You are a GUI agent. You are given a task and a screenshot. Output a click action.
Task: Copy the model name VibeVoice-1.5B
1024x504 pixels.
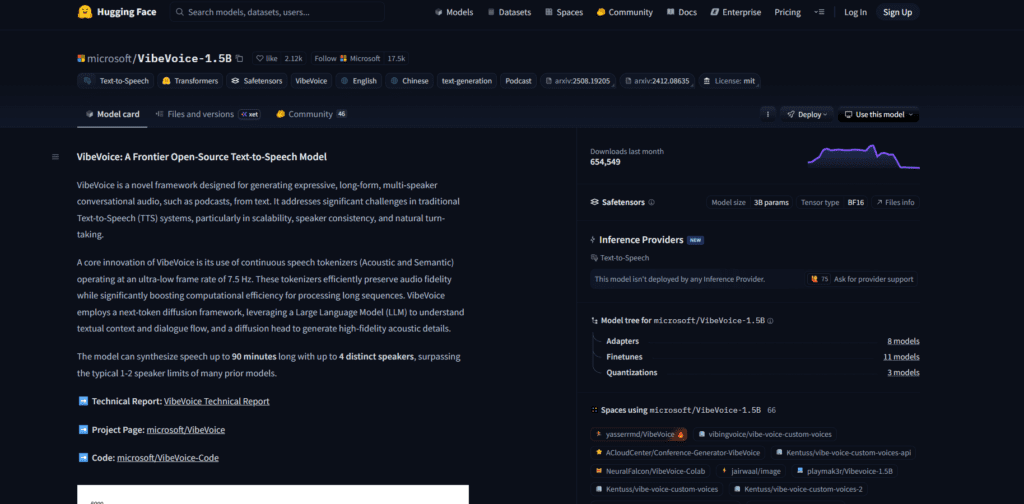coord(240,59)
